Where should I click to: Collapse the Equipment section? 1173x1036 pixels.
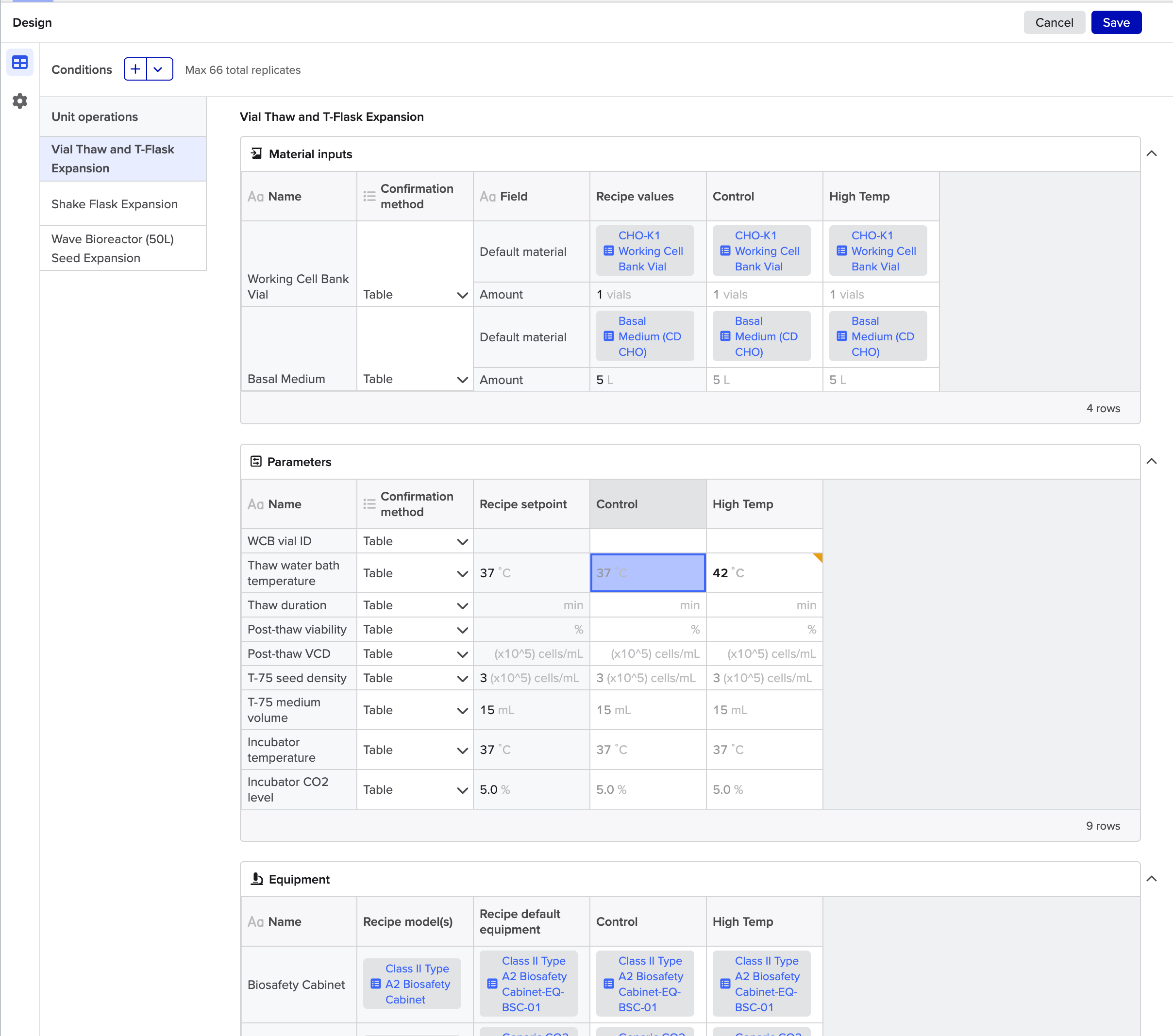tap(1151, 879)
